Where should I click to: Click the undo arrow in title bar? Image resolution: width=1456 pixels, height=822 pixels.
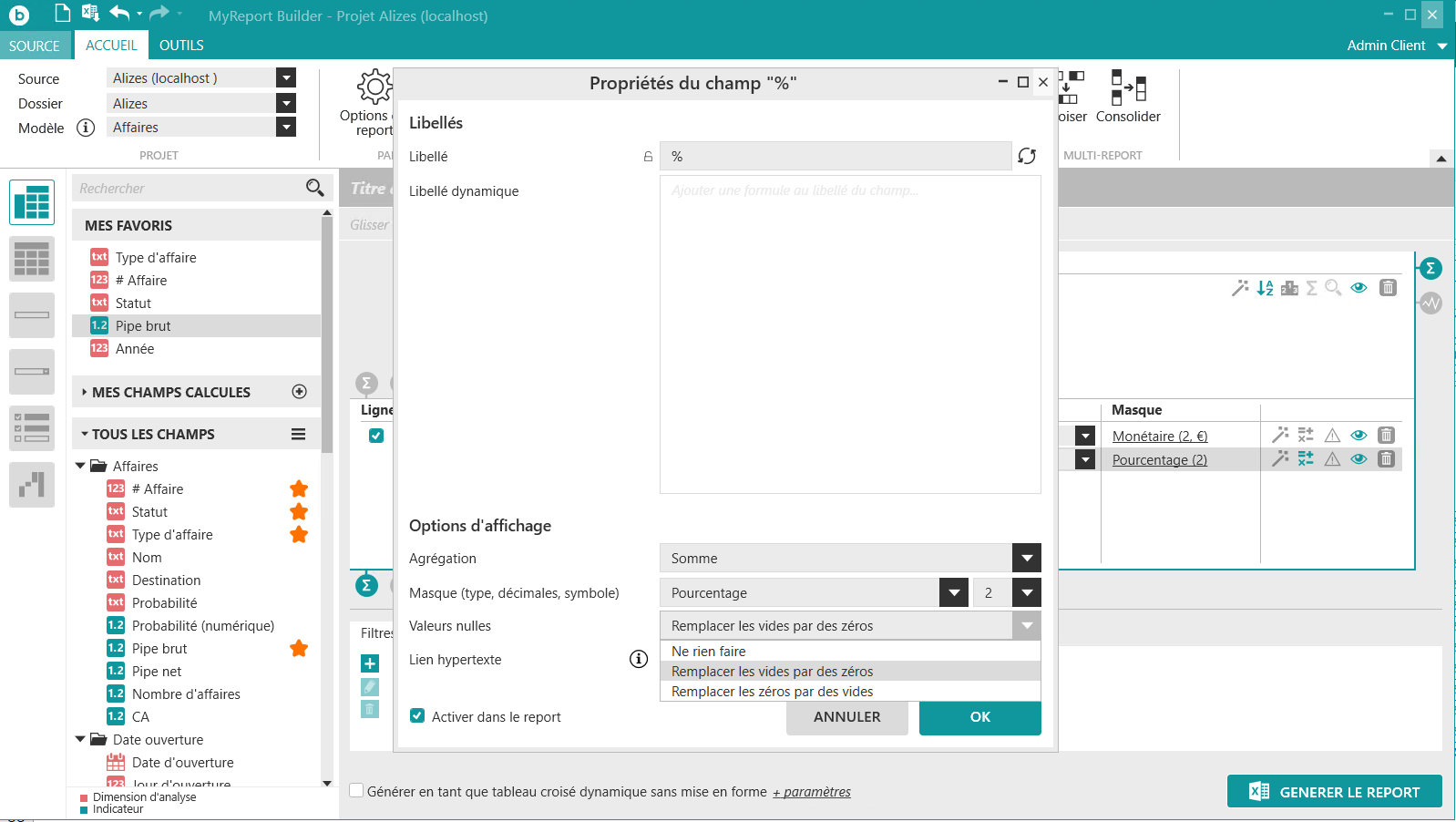(x=119, y=13)
